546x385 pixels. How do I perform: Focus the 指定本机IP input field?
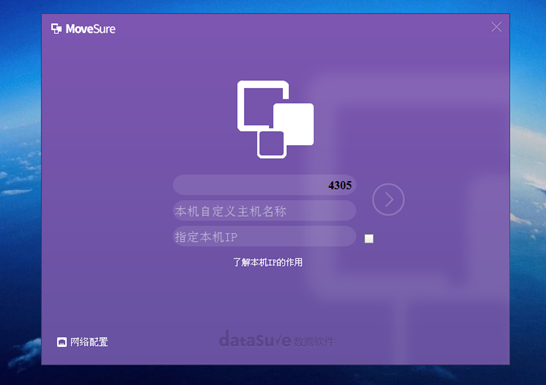coord(264,236)
